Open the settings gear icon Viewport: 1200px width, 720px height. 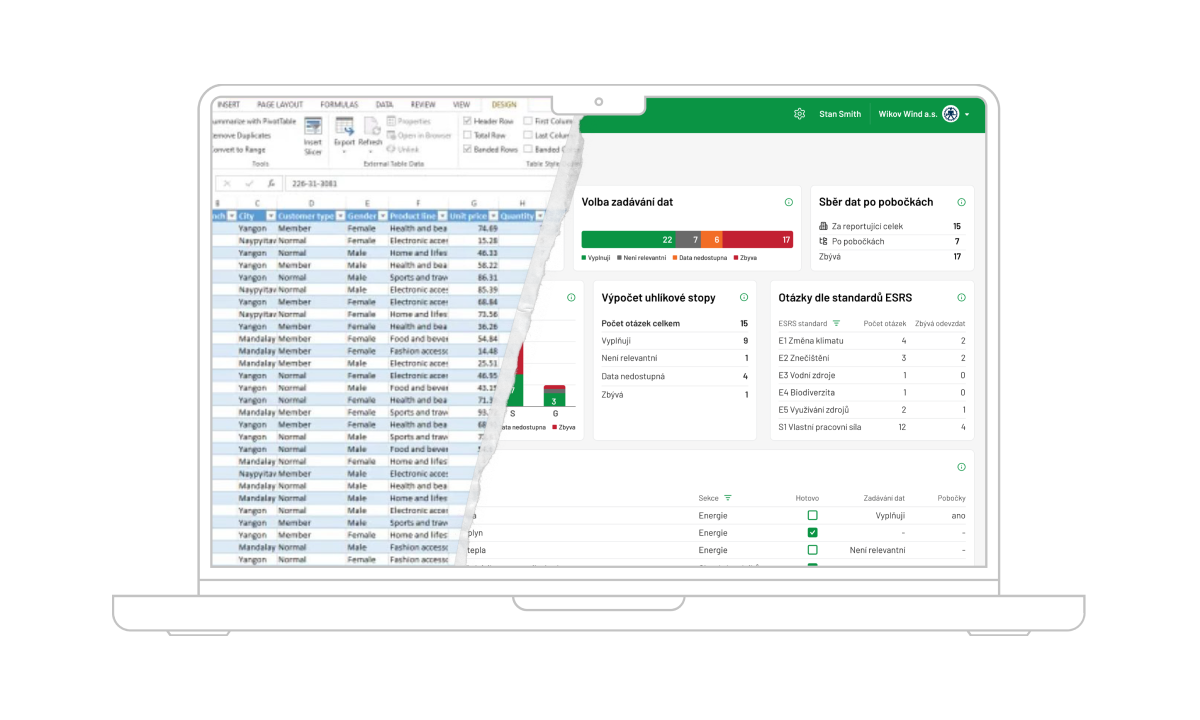point(799,114)
